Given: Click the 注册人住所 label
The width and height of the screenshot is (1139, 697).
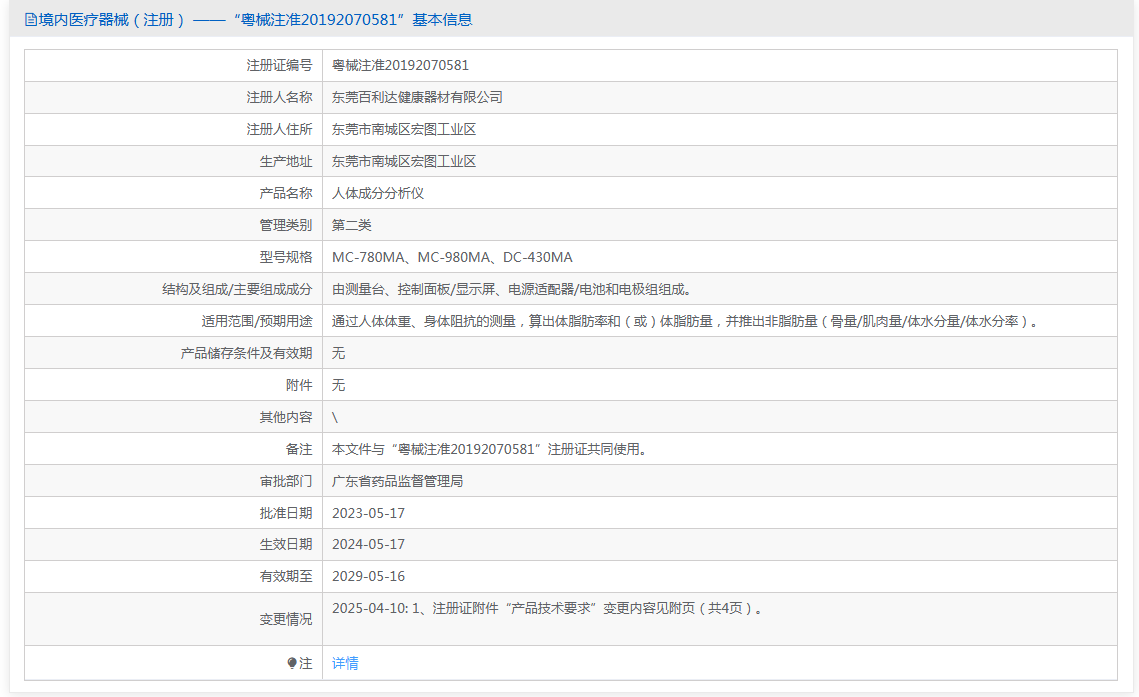Looking at the screenshot, I should [x=279, y=129].
